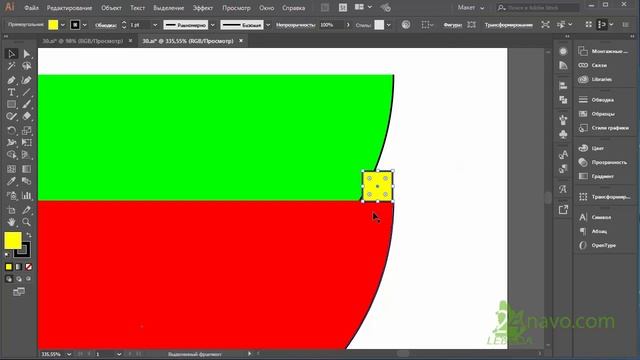
Task: Click the toolbox yellow fill swatch
Action: (x=13, y=240)
